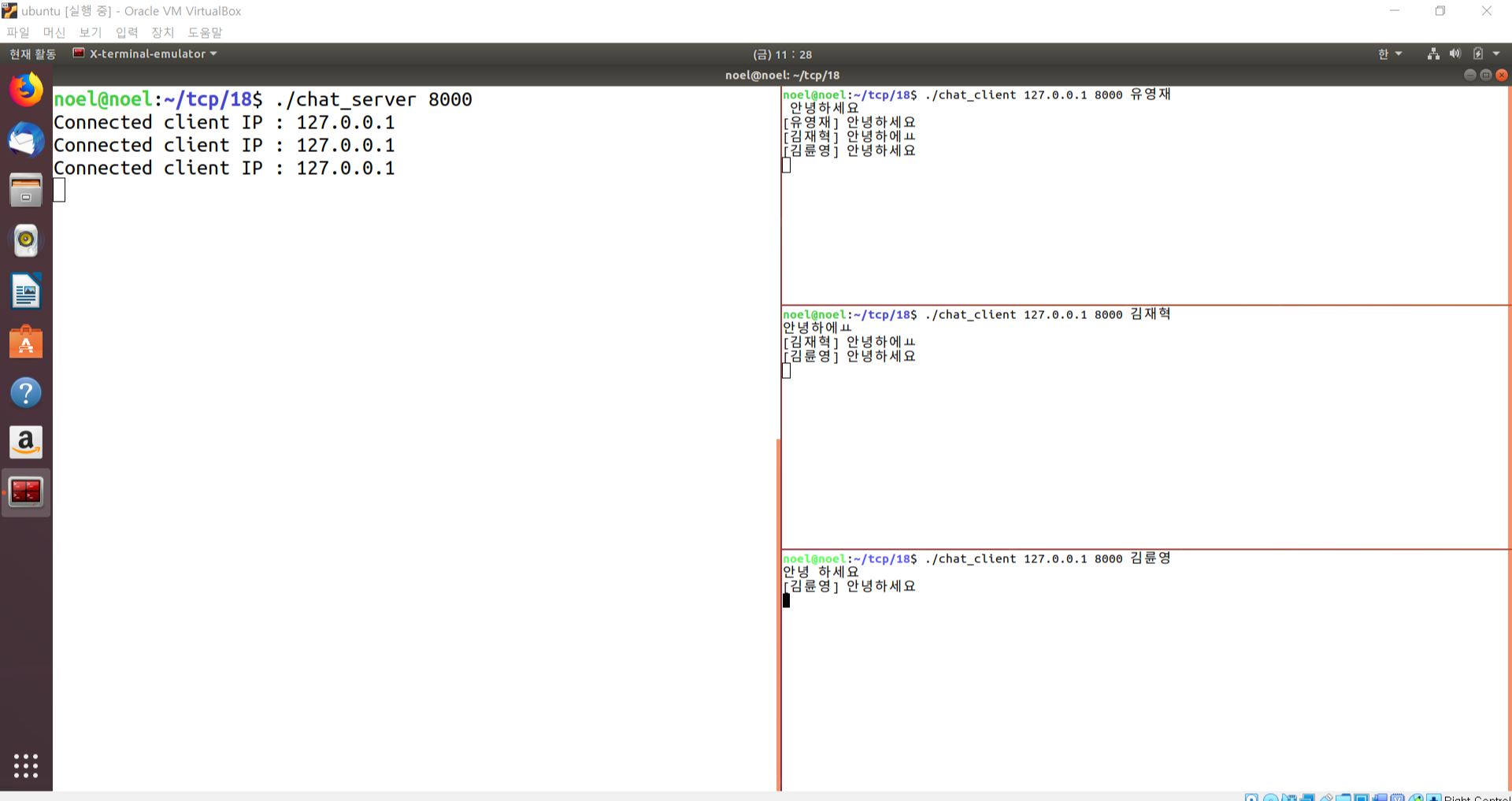The image size is (1512, 801).
Task: Maximize the terminal window noel@noel
Action: (1485, 75)
